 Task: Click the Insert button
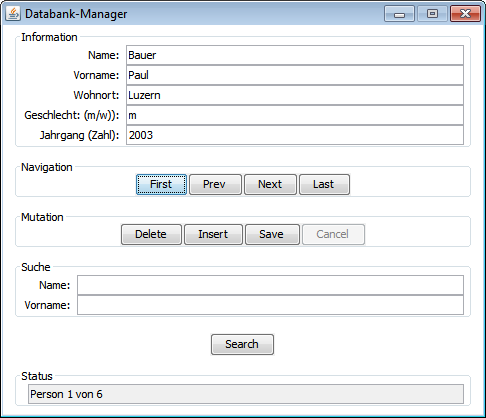click(213, 234)
